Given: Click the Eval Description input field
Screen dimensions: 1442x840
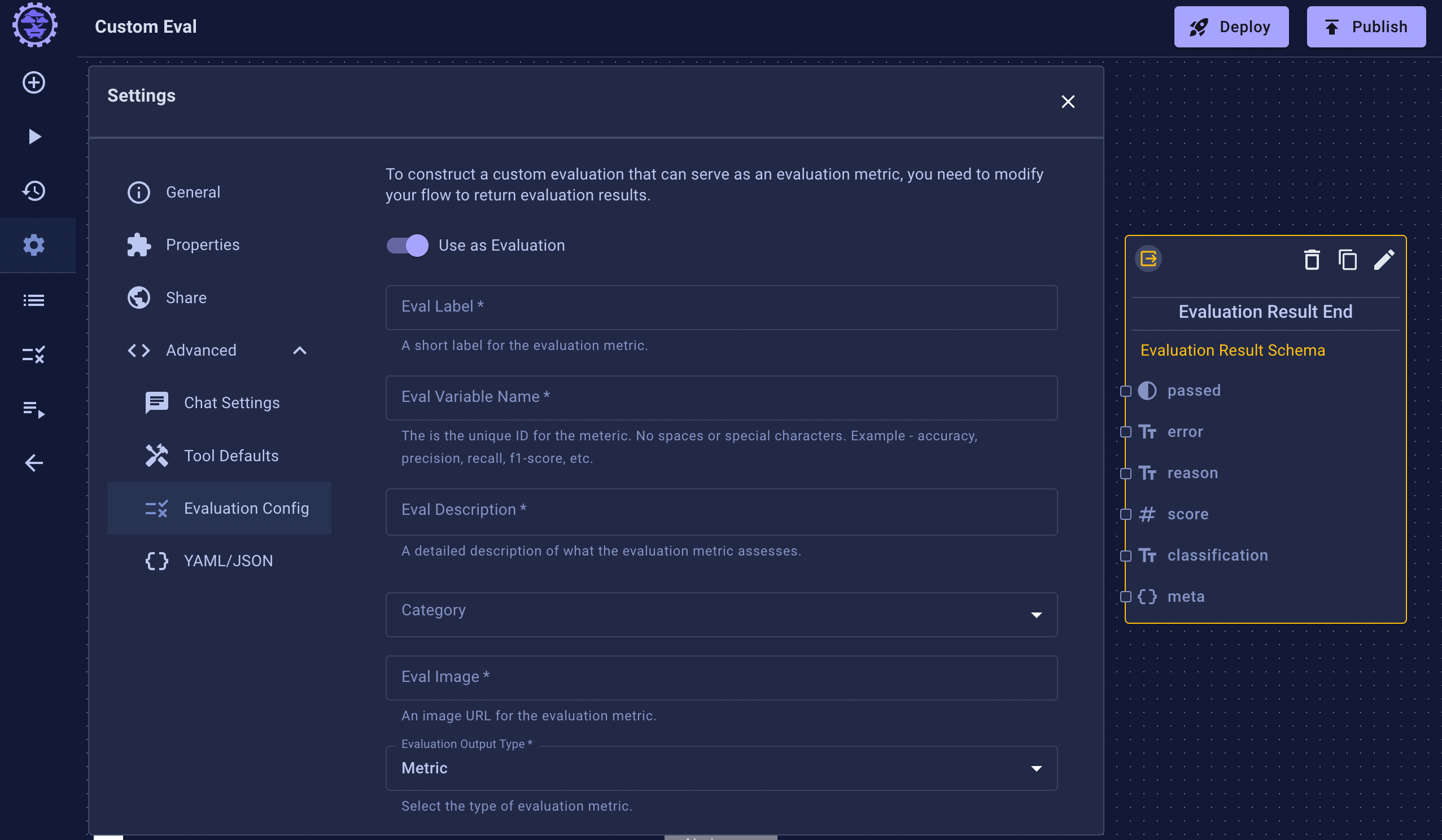Looking at the screenshot, I should [721, 512].
